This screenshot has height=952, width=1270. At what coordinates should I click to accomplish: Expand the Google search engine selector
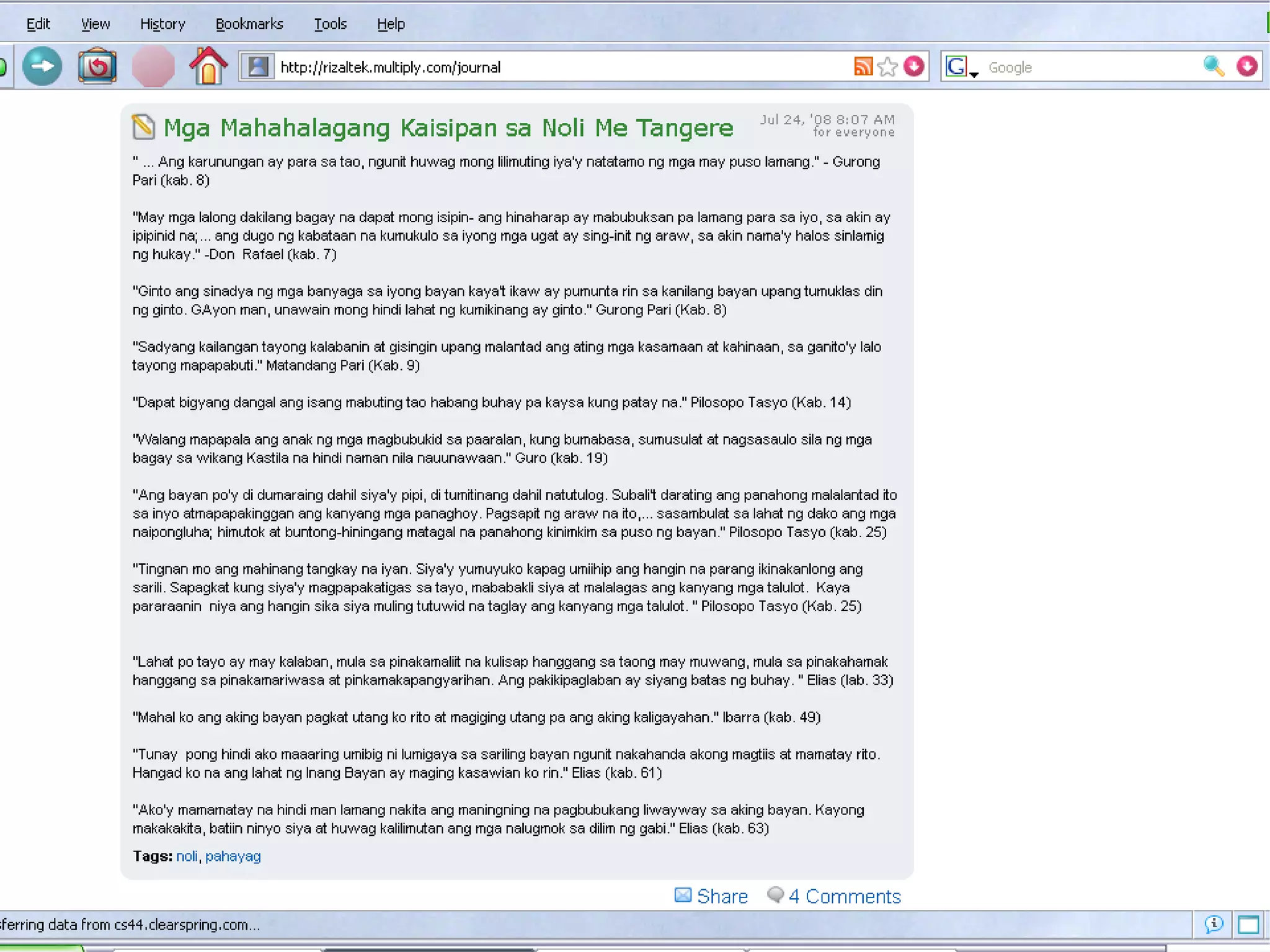click(x=961, y=67)
